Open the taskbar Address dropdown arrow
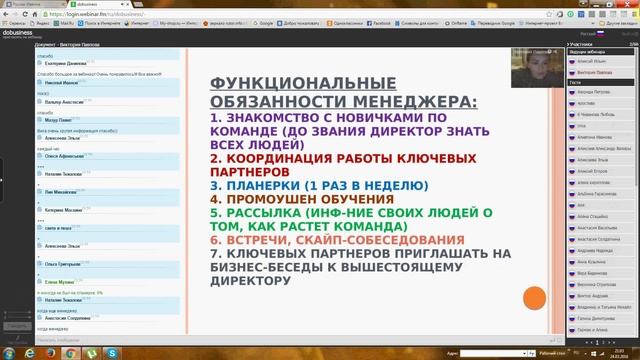Image resolution: width=640 pixels, height=360 pixels. (x=524, y=353)
